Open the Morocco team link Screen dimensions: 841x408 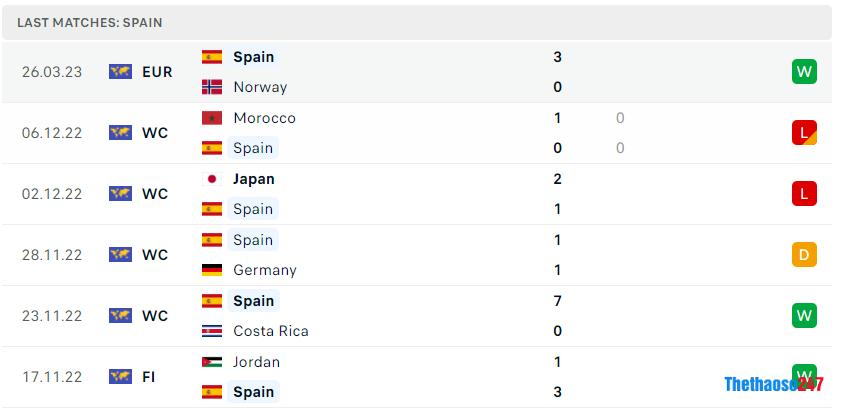point(264,118)
